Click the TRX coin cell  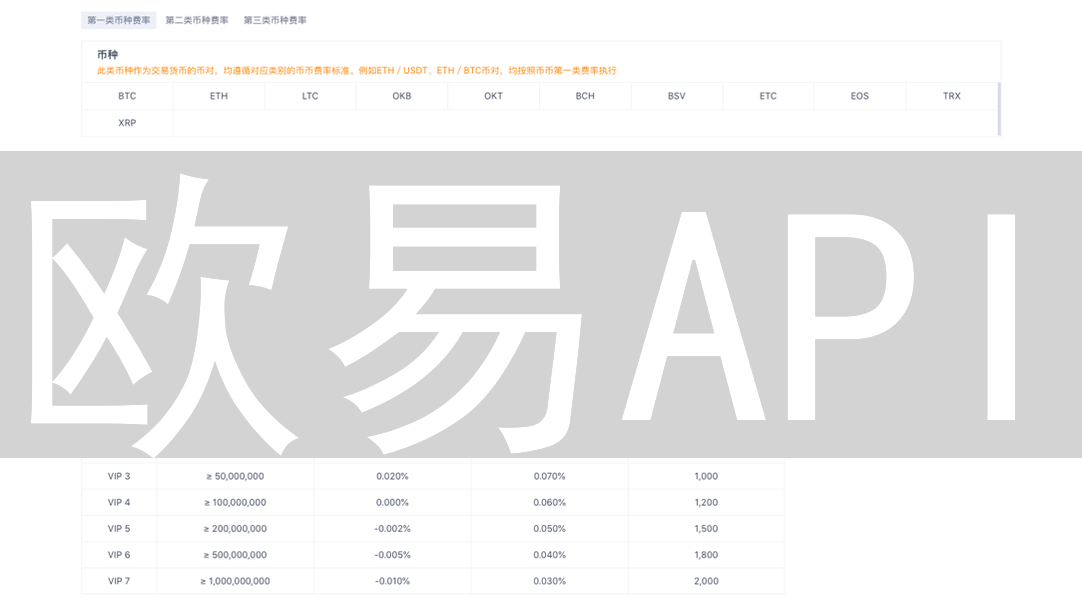(952, 96)
